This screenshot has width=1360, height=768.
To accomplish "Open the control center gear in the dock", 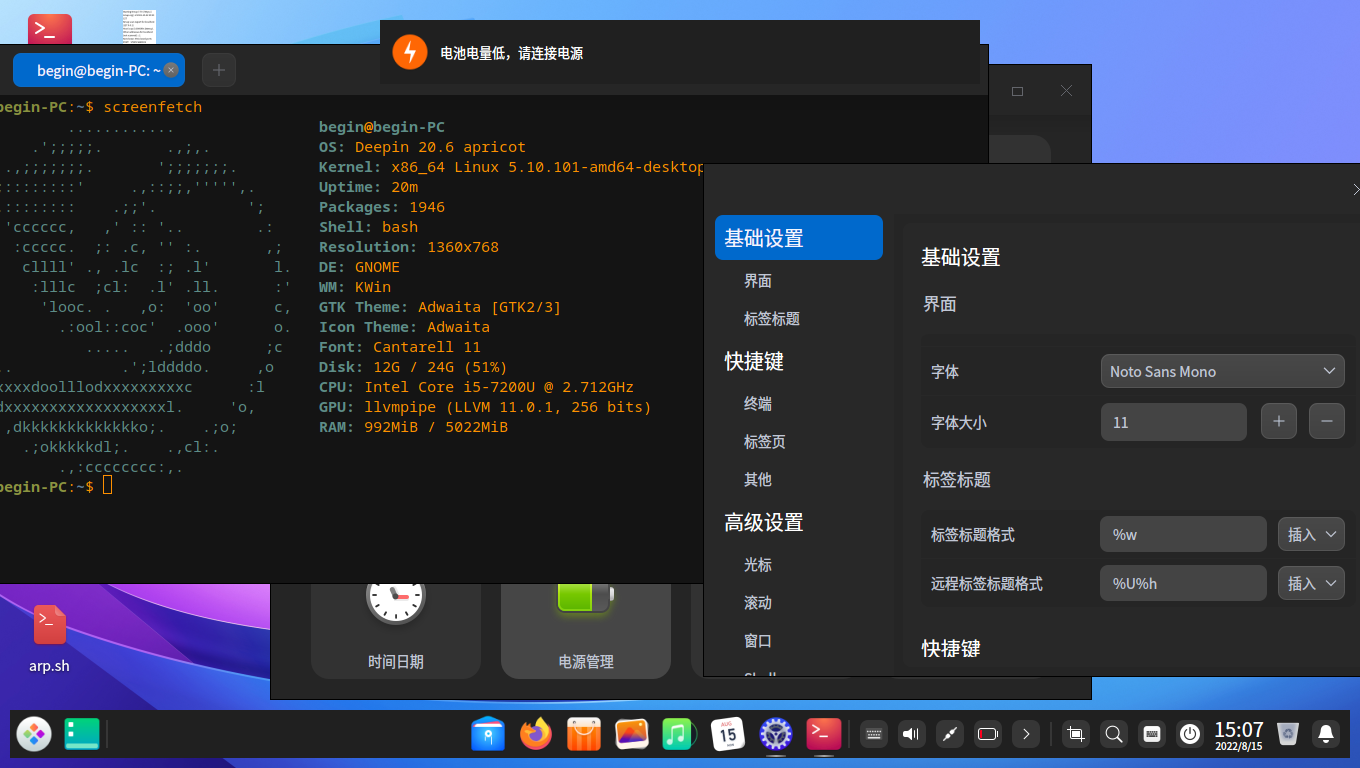I will pyautogui.click(x=776, y=734).
